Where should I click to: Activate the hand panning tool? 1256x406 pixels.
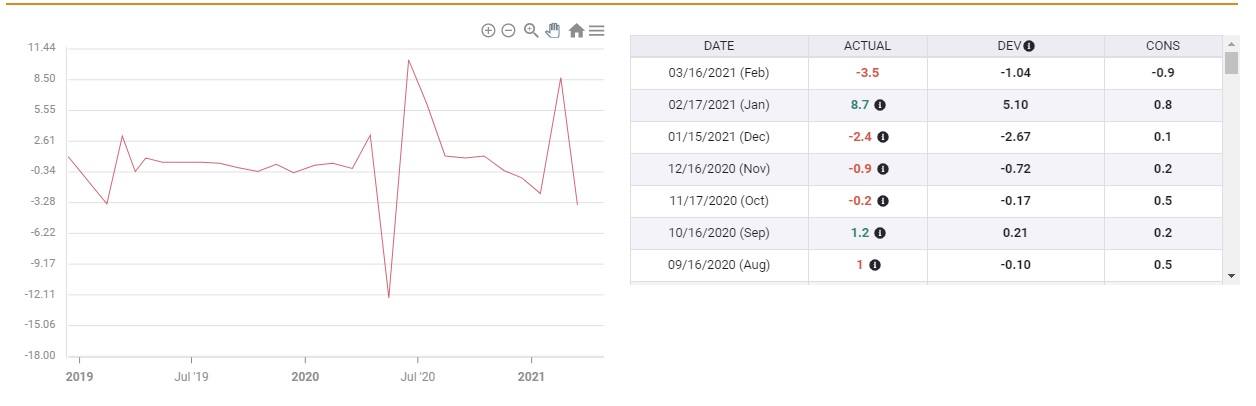(x=553, y=30)
